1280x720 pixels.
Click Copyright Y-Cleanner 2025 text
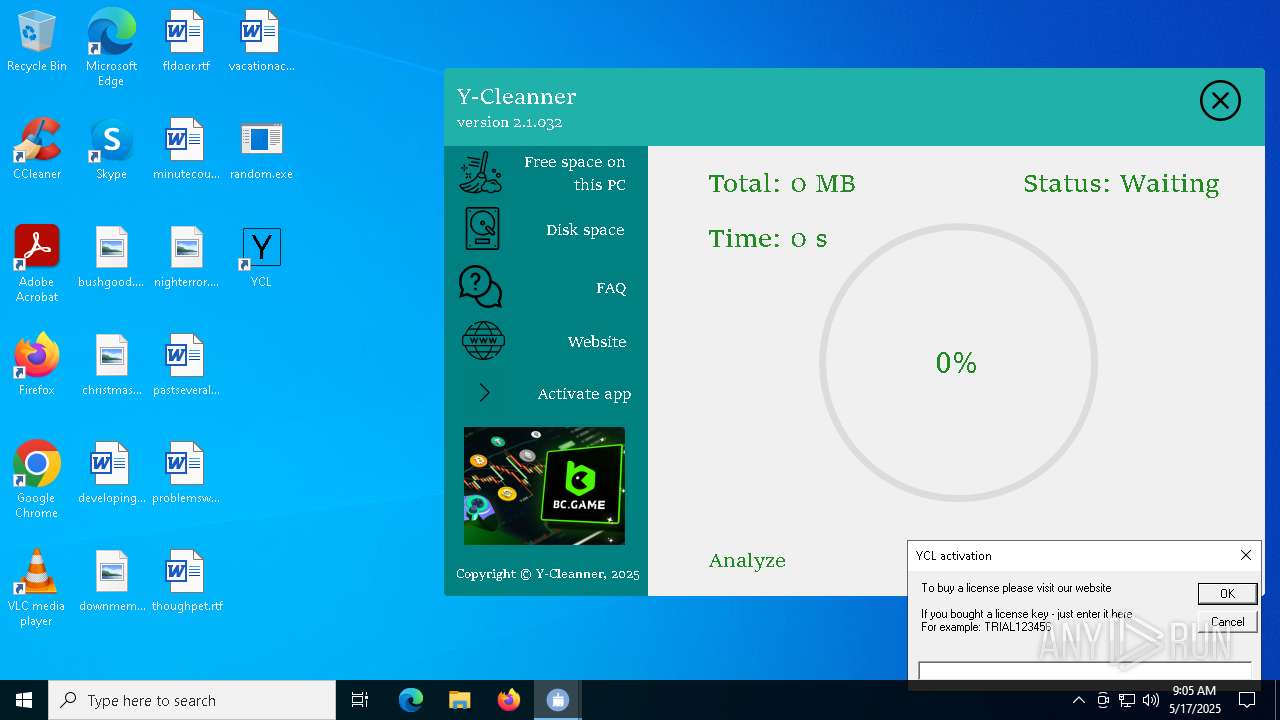(547, 574)
